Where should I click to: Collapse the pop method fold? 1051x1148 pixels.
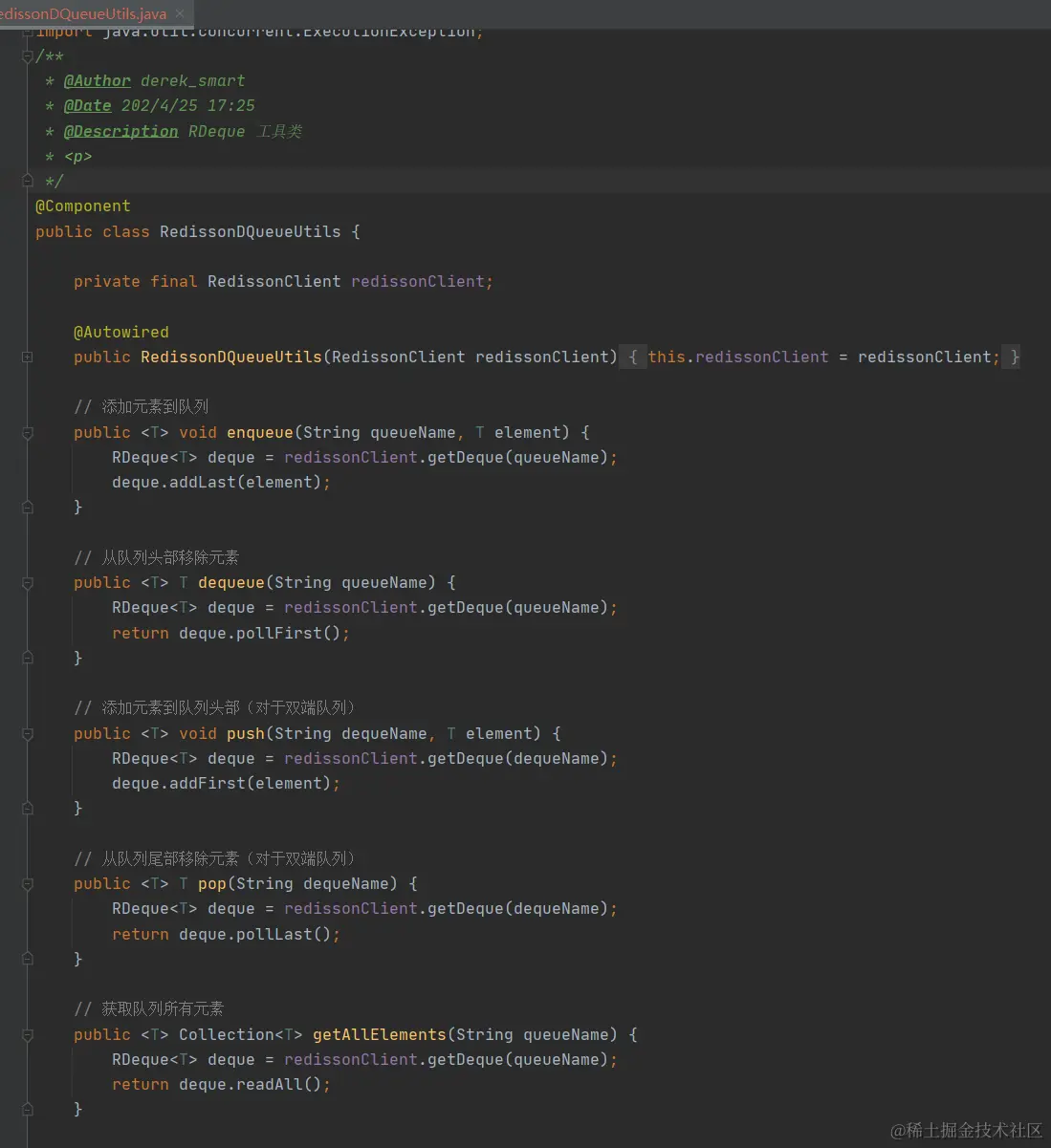coord(28,883)
